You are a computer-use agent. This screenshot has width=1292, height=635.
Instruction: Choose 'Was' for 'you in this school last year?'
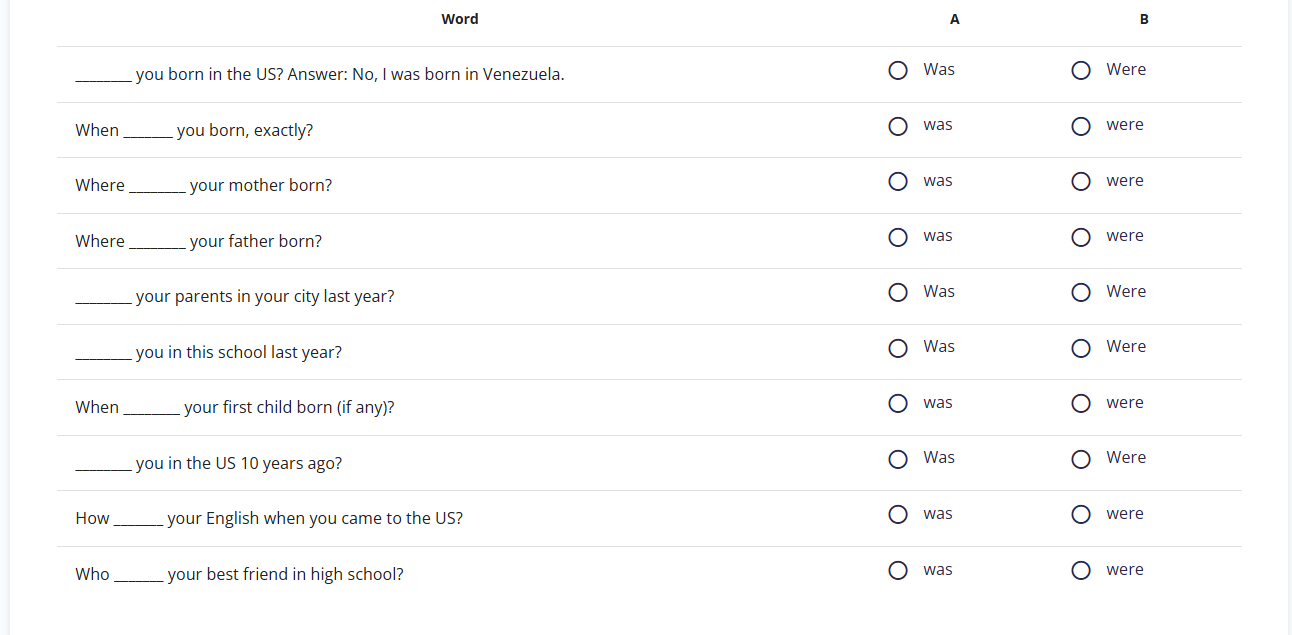[x=898, y=348]
